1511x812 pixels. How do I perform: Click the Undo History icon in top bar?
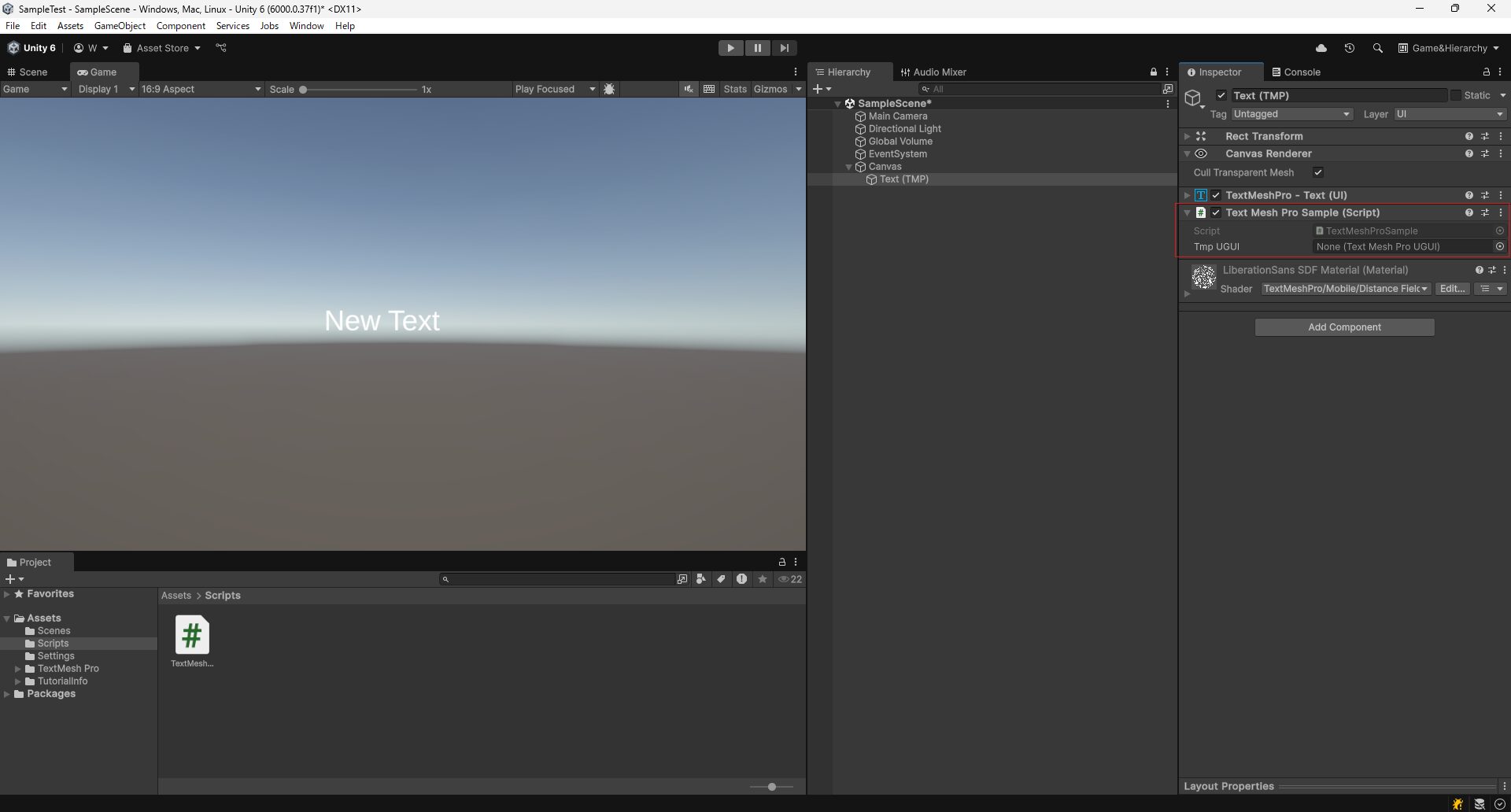tap(1349, 48)
